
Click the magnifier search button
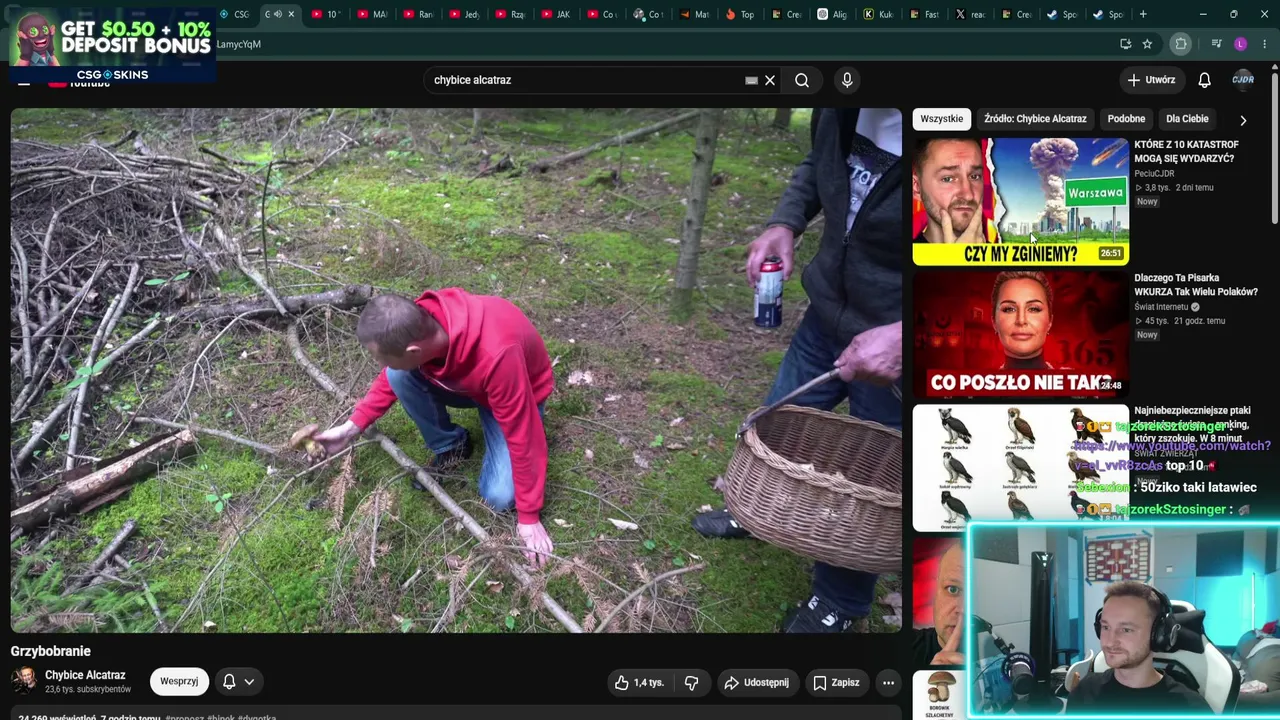click(802, 80)
